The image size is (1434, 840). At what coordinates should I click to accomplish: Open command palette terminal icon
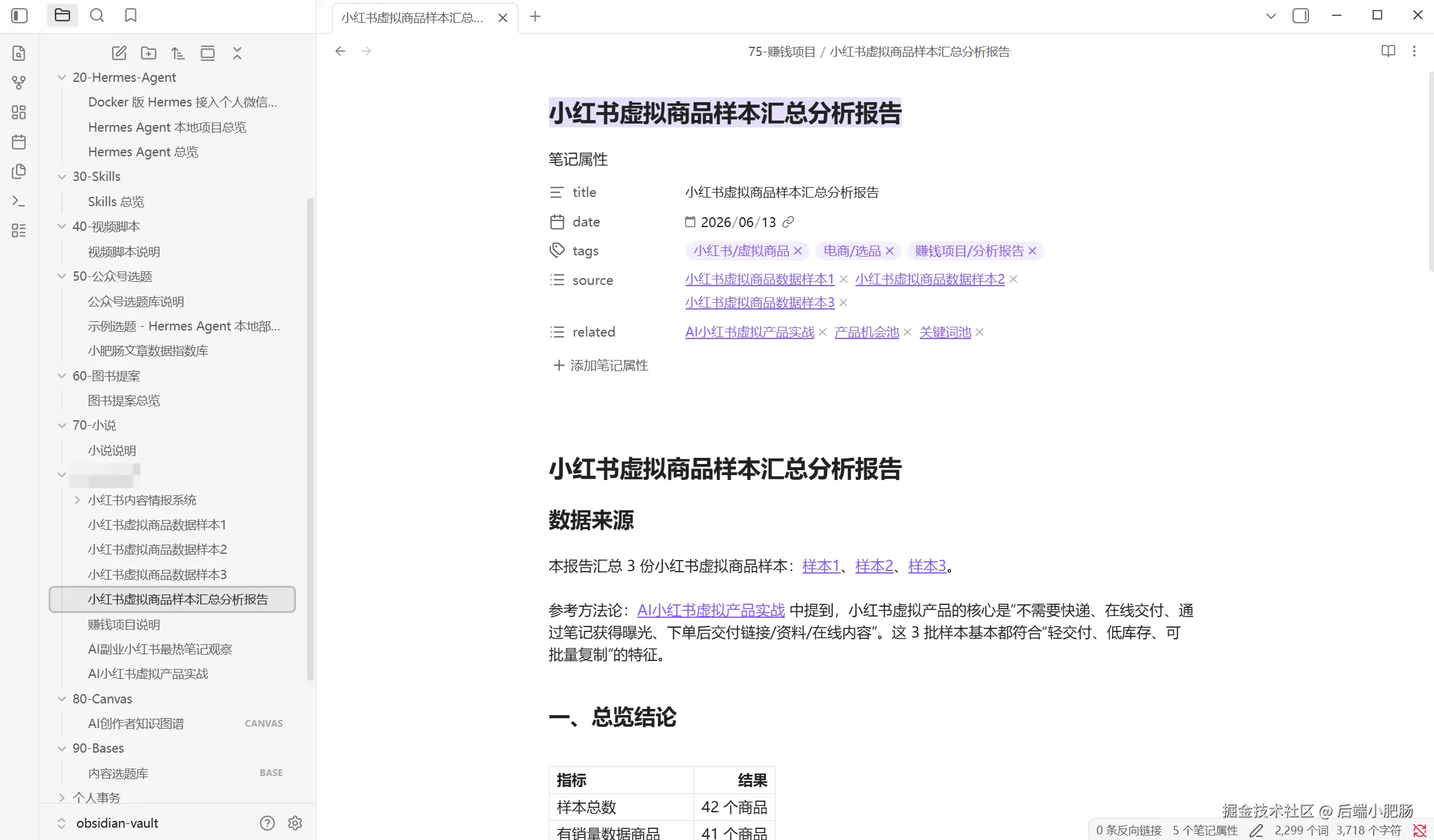(x=19, y=201)
